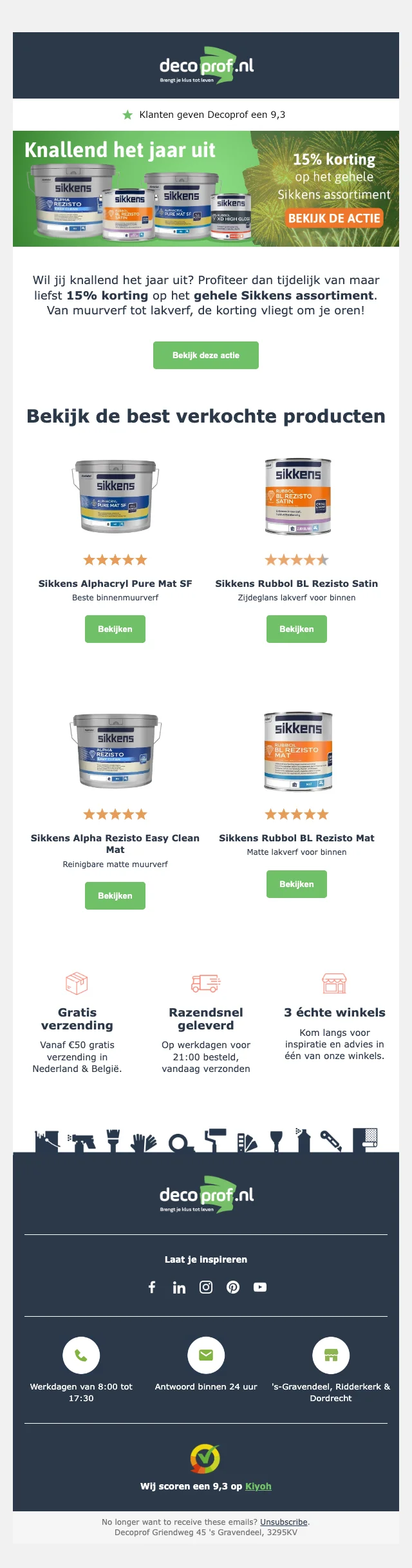This screenshot has height=1568, width=412.
Task: Click the Unsubscribe link
Action: 284,1522
